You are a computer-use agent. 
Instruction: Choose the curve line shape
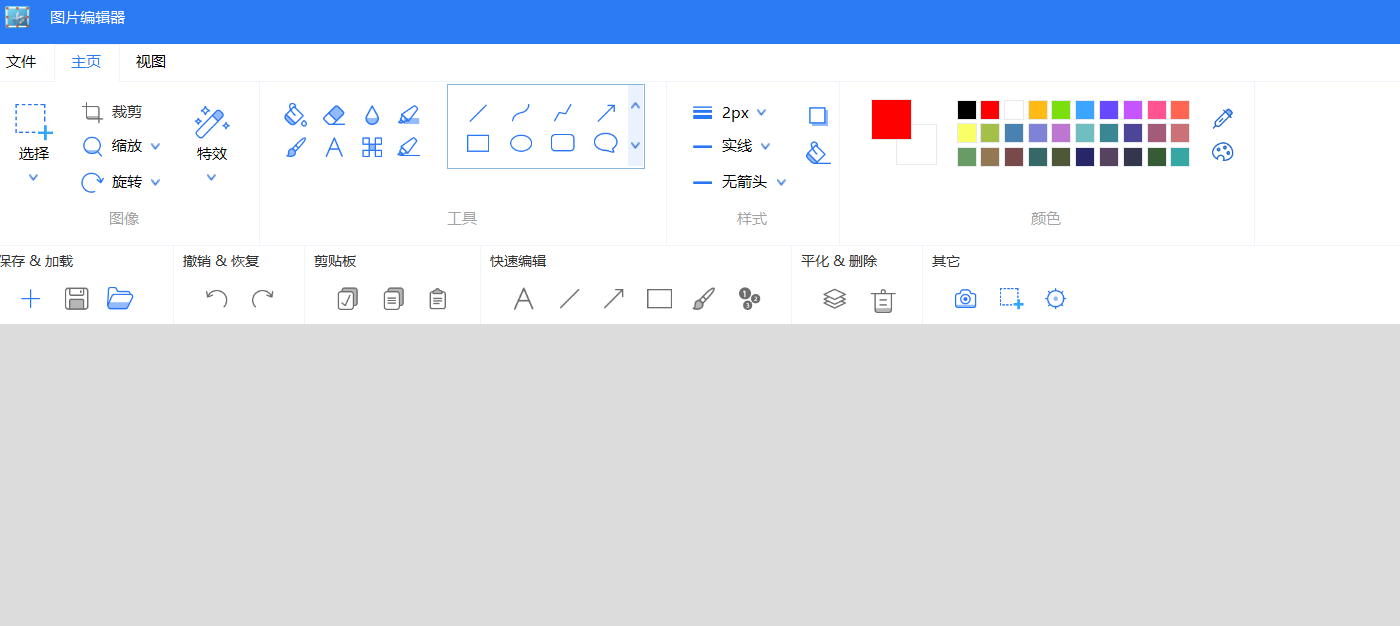(521, 113)
